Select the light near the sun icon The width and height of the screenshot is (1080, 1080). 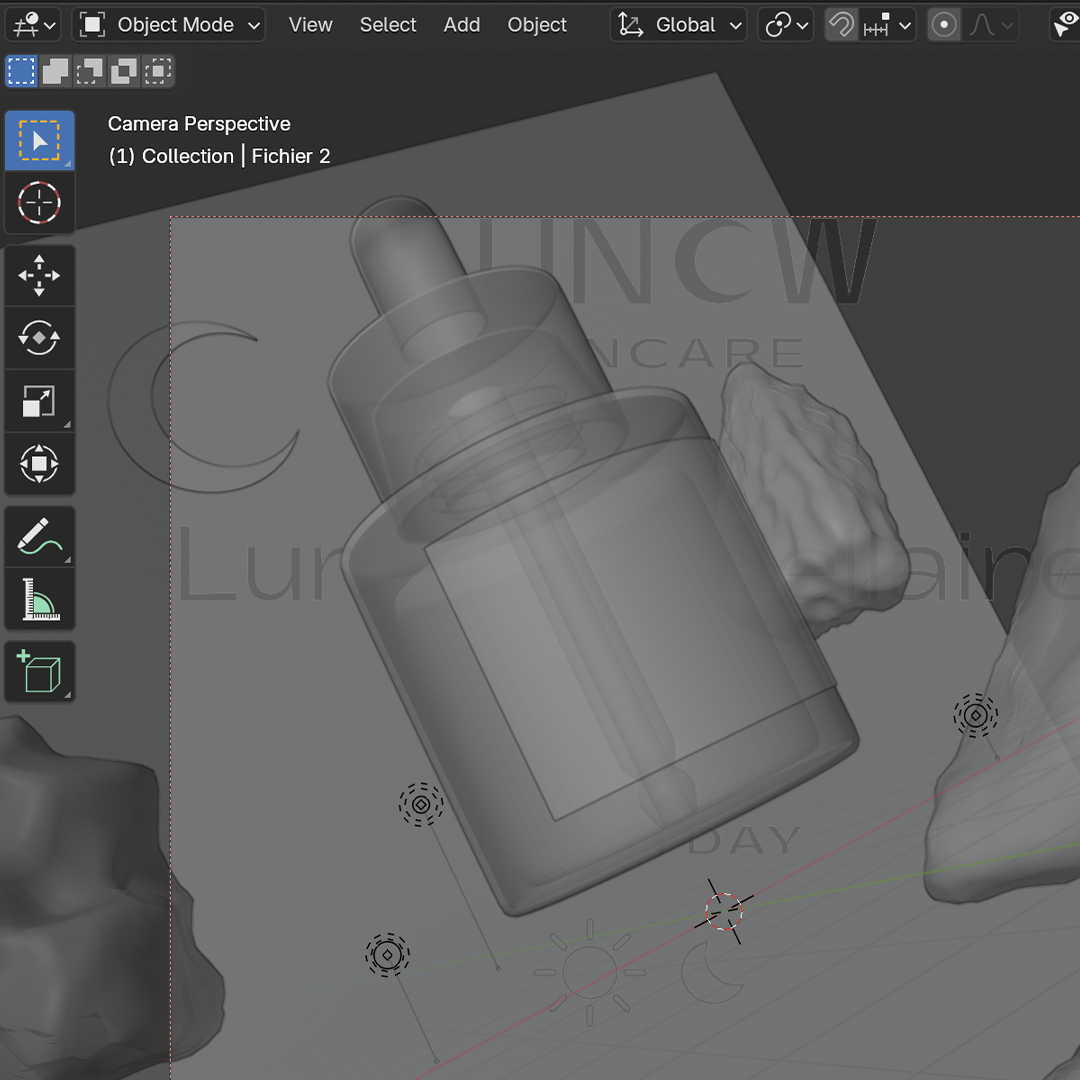(x=387, y=955)
